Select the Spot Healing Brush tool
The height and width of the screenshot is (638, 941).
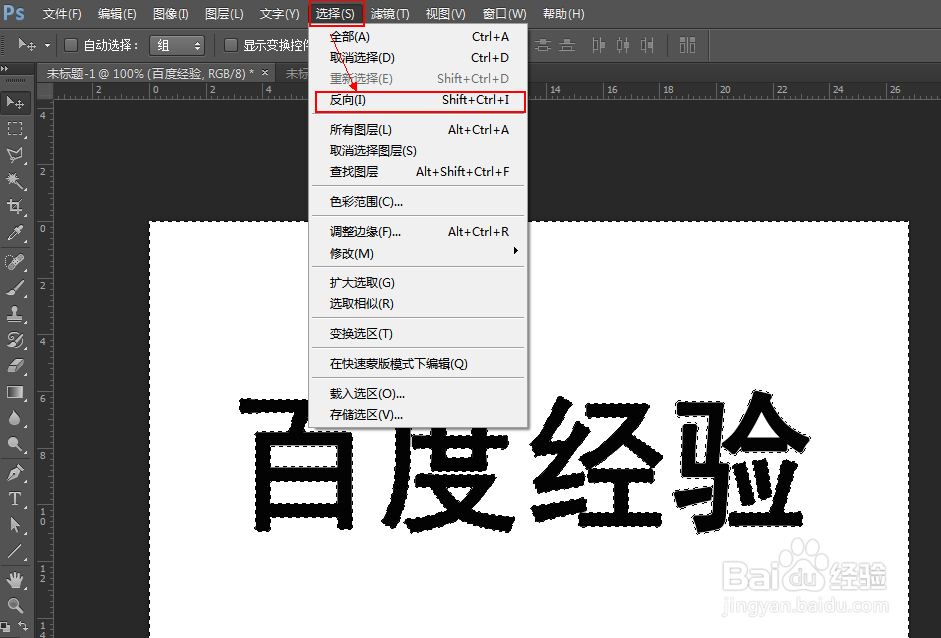[15, 262]
